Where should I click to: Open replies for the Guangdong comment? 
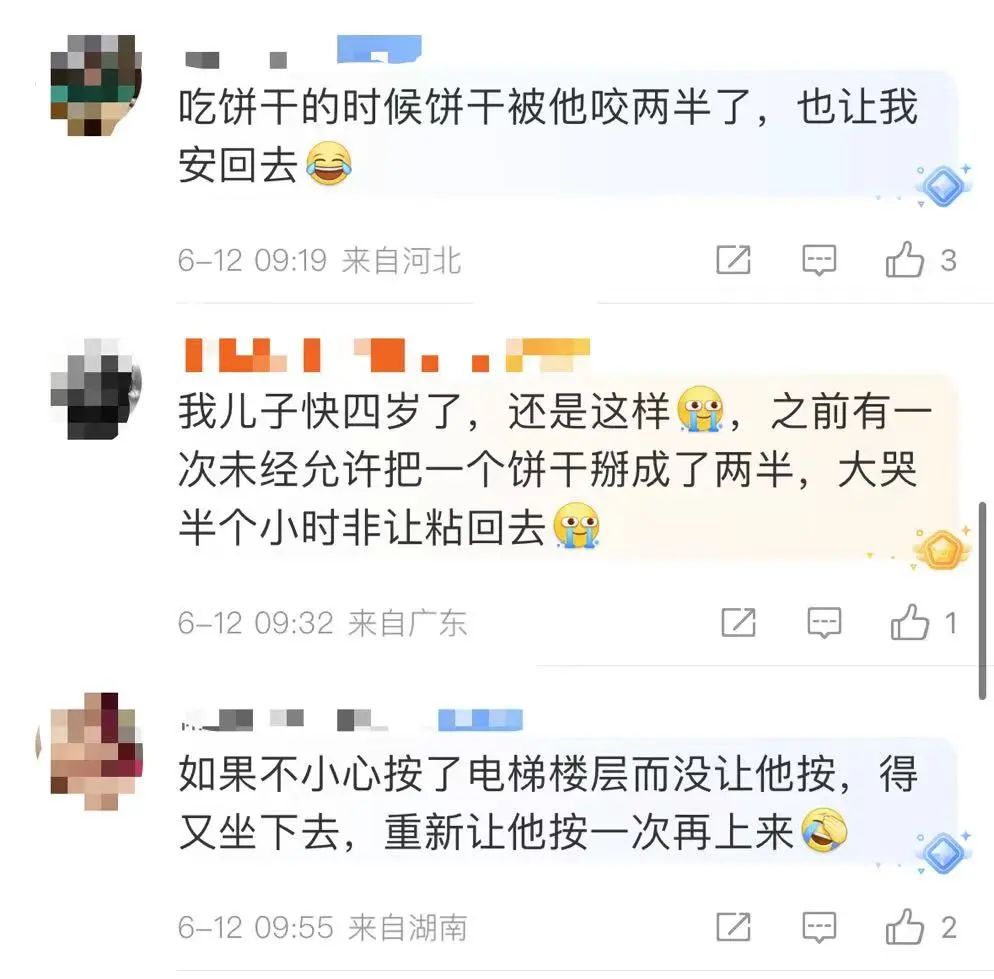(x=824, y=623)
